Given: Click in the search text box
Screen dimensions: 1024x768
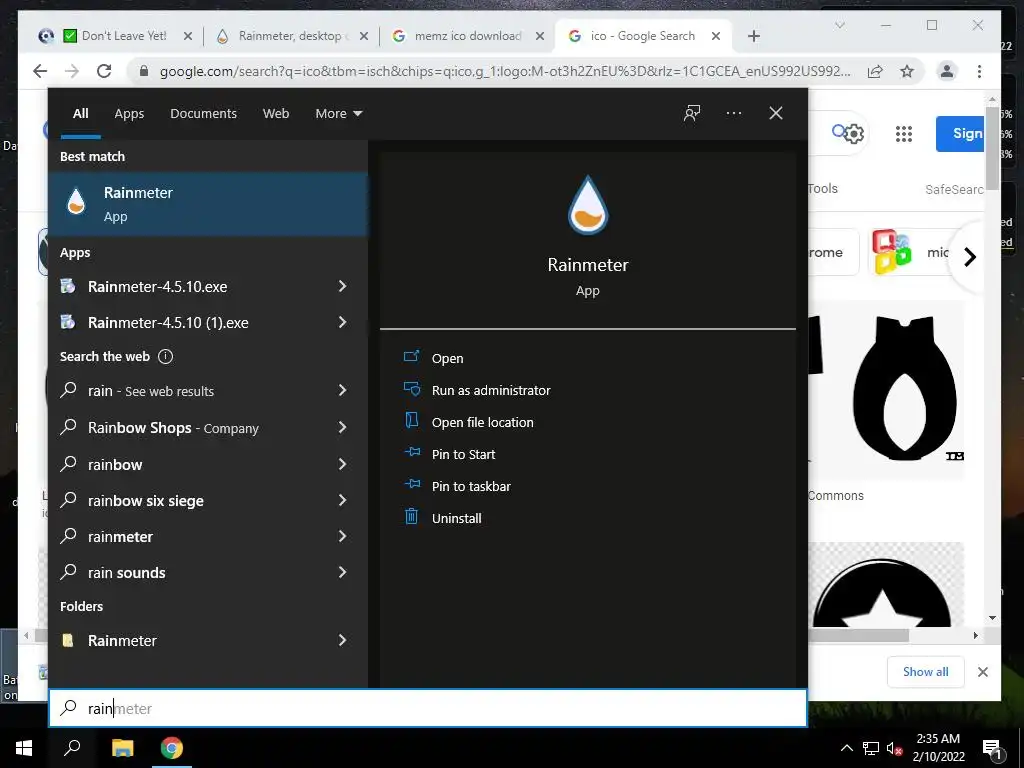Looking at the screenshot, I should pos(428,709).
